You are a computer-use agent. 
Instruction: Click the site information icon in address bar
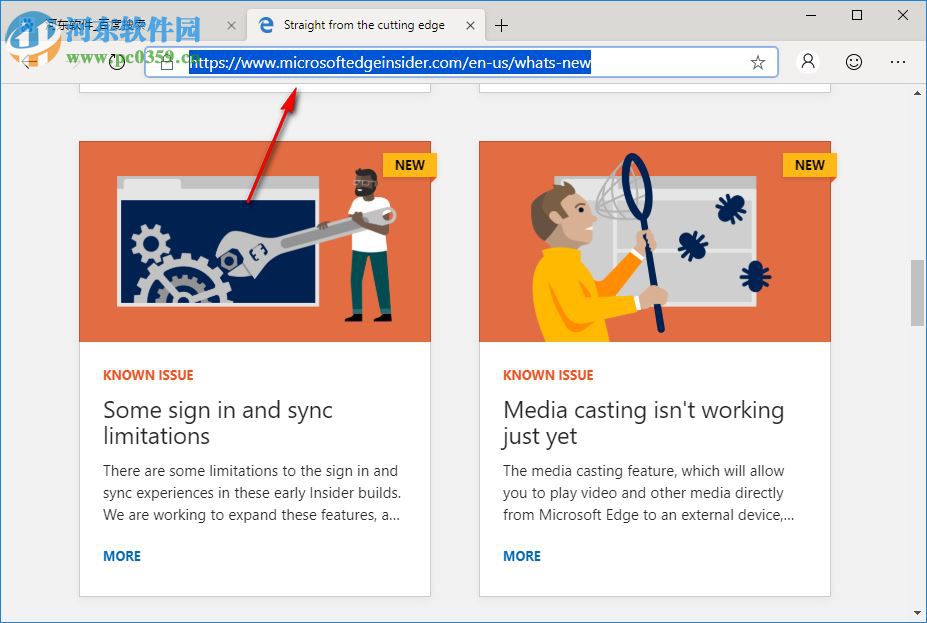(166, 62)
